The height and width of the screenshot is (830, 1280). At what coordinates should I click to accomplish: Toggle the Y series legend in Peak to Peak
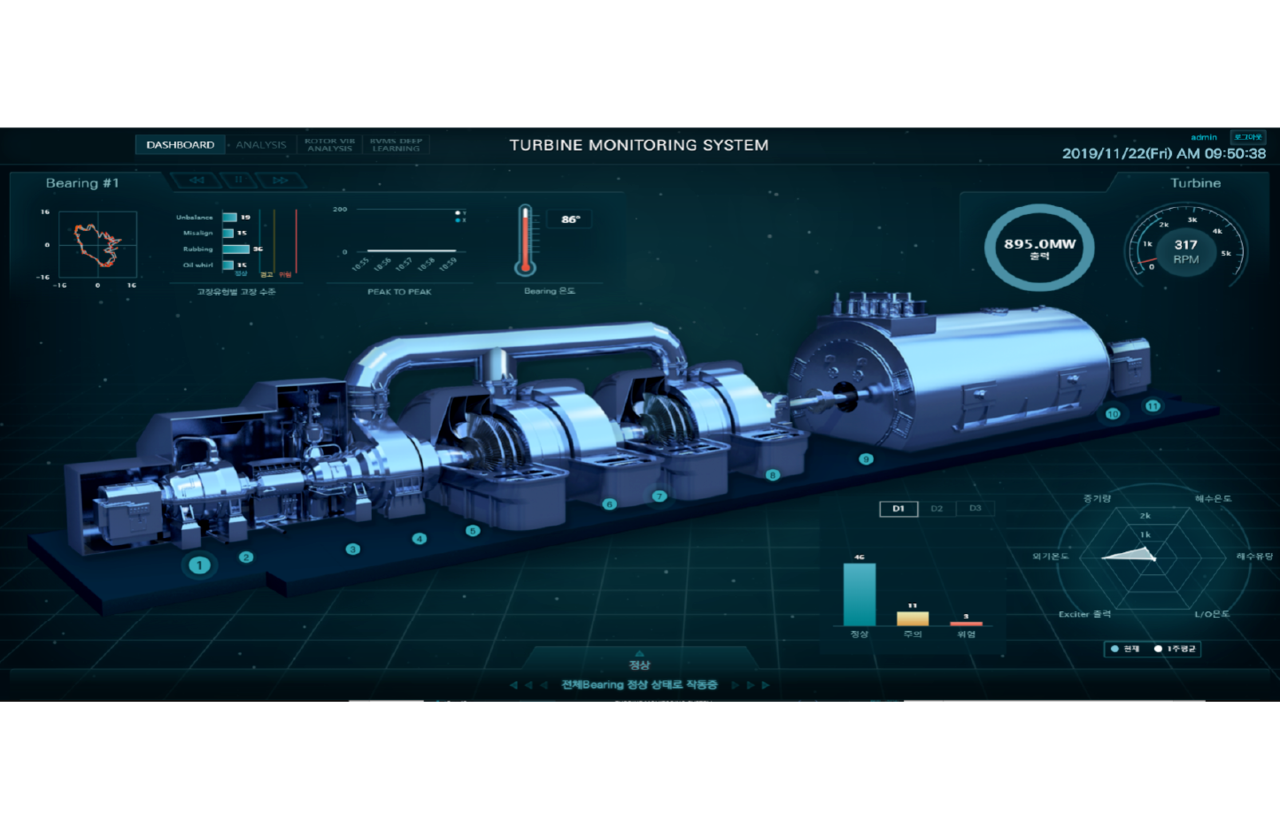(460, 213)
